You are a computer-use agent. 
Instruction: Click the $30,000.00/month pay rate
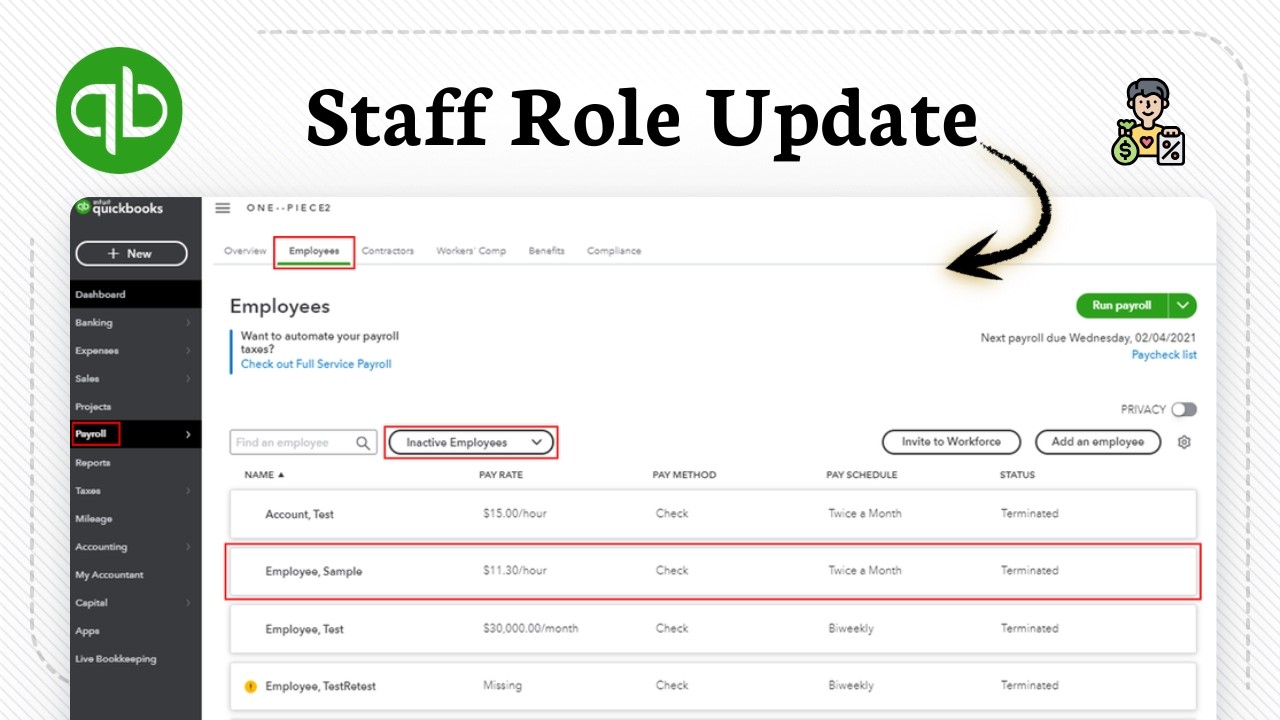(x=530, y=629)
